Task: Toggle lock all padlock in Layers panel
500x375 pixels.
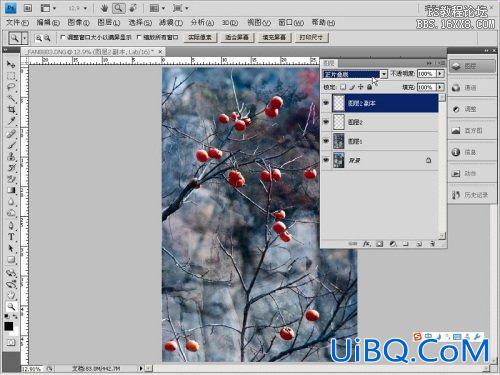Action: click(369, 87)
